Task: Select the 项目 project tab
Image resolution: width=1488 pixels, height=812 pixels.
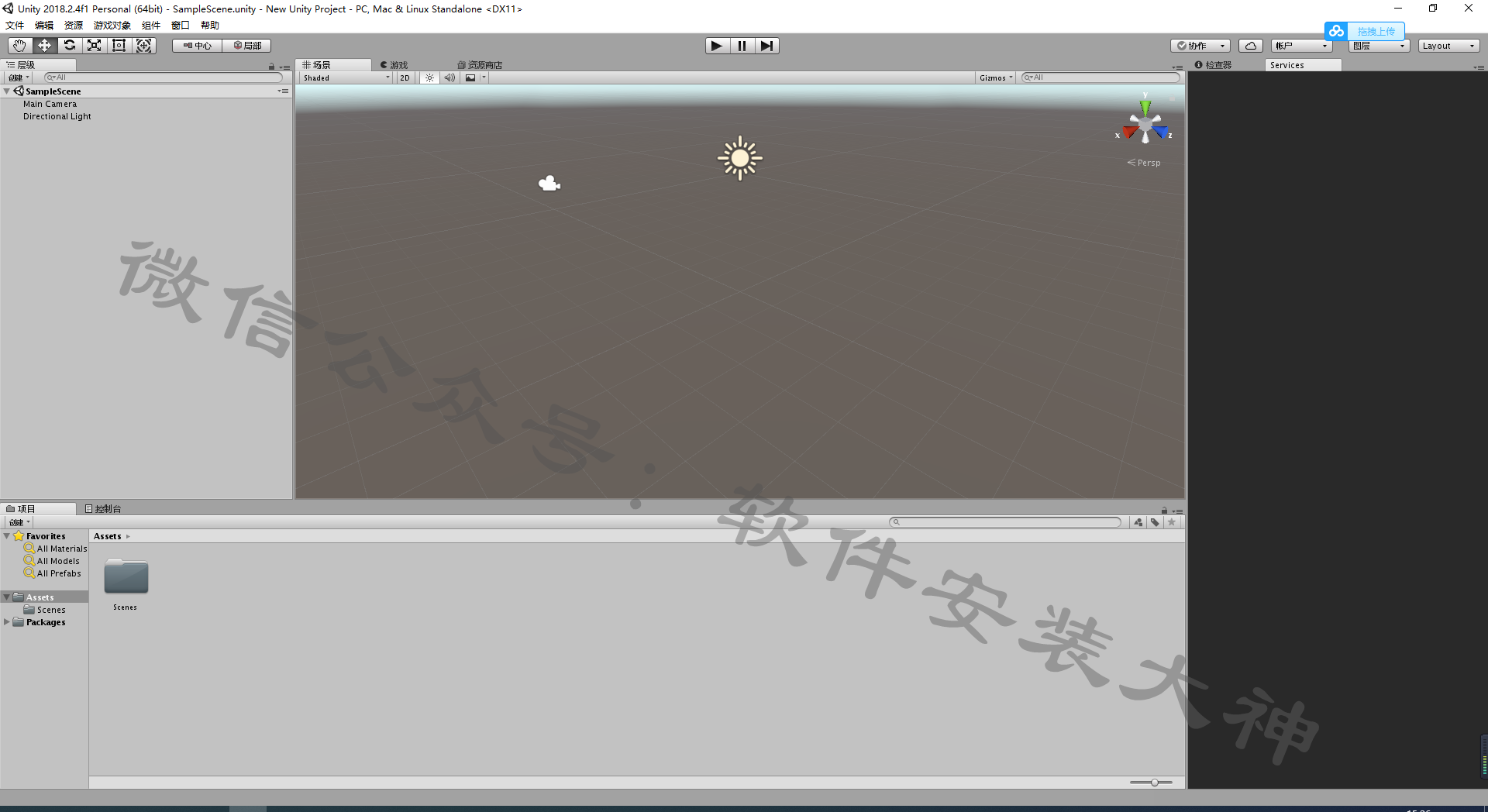Action: click(38, 509)
